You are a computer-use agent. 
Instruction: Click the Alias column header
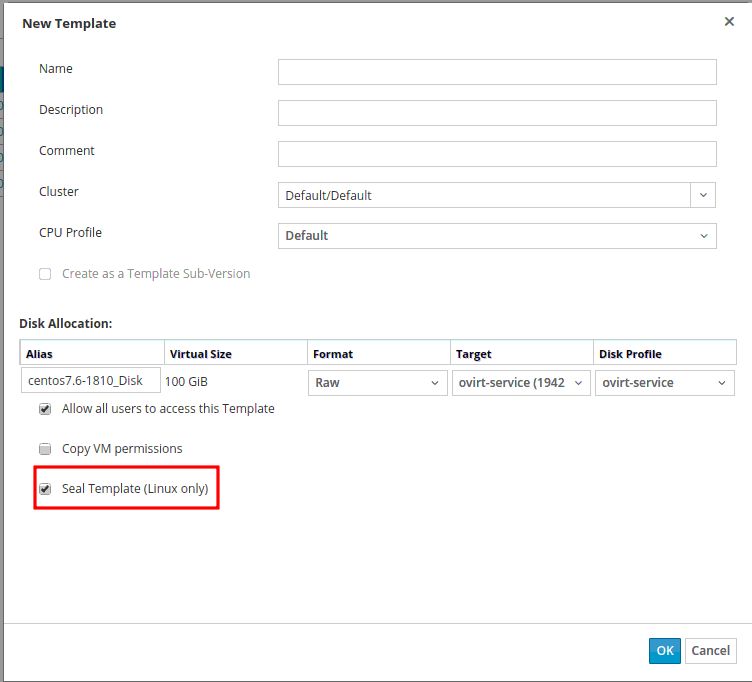point(92,353)
